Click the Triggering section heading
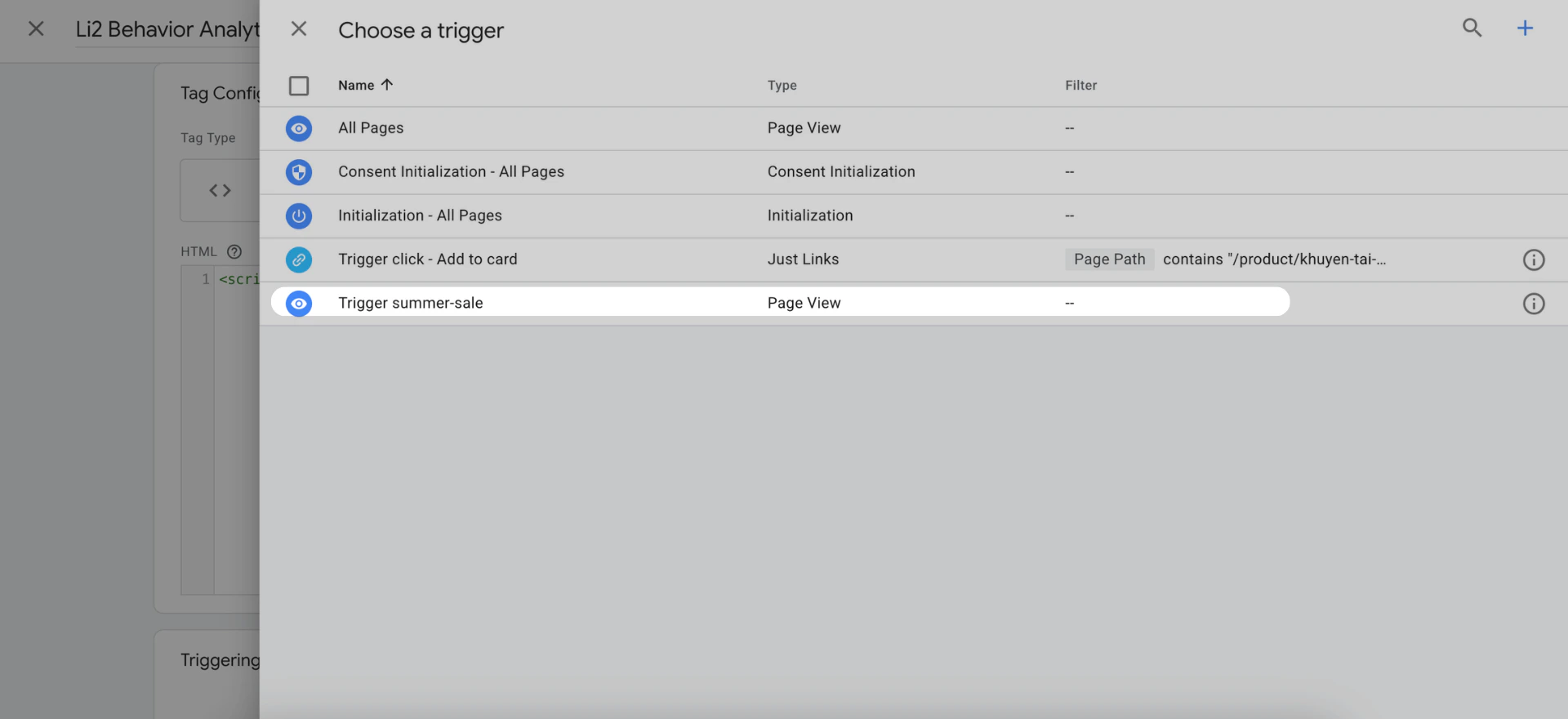This screenshot has height=719, width=1568. point(220,659)
